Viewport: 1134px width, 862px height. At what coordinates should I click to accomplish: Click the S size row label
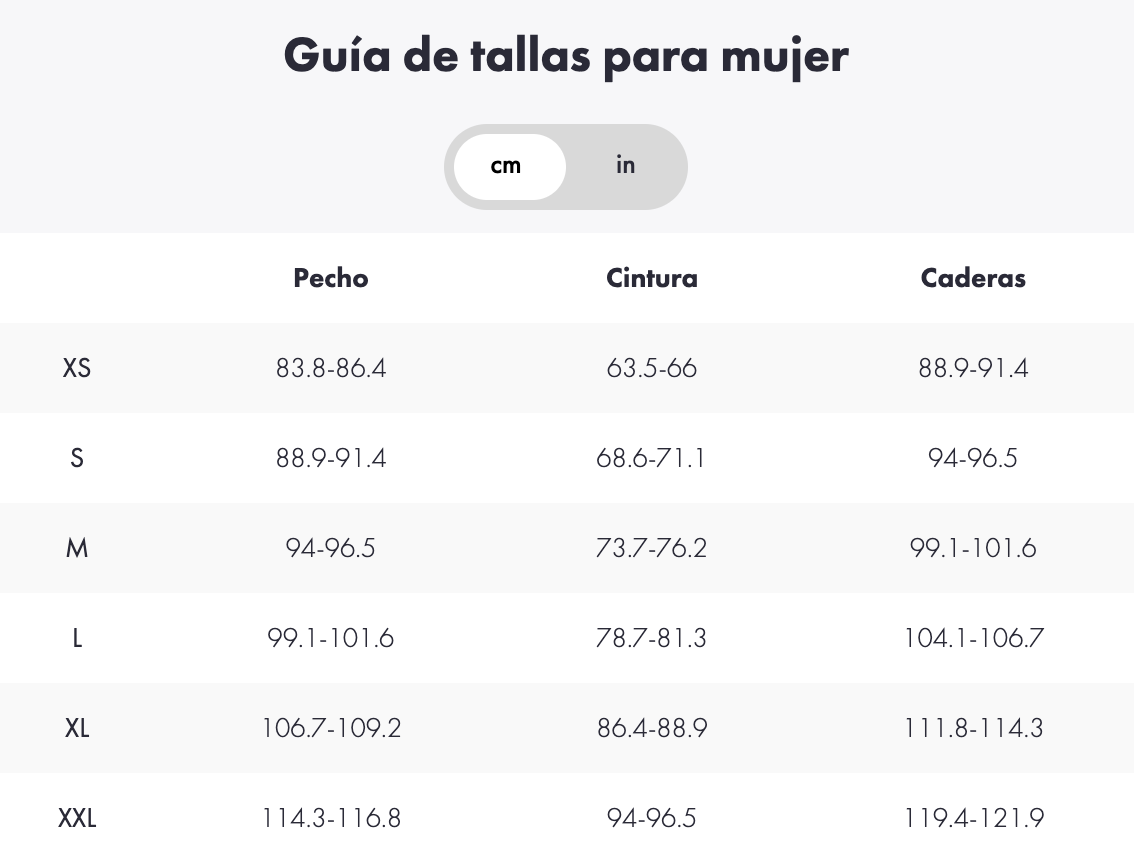tap(77, 458)
